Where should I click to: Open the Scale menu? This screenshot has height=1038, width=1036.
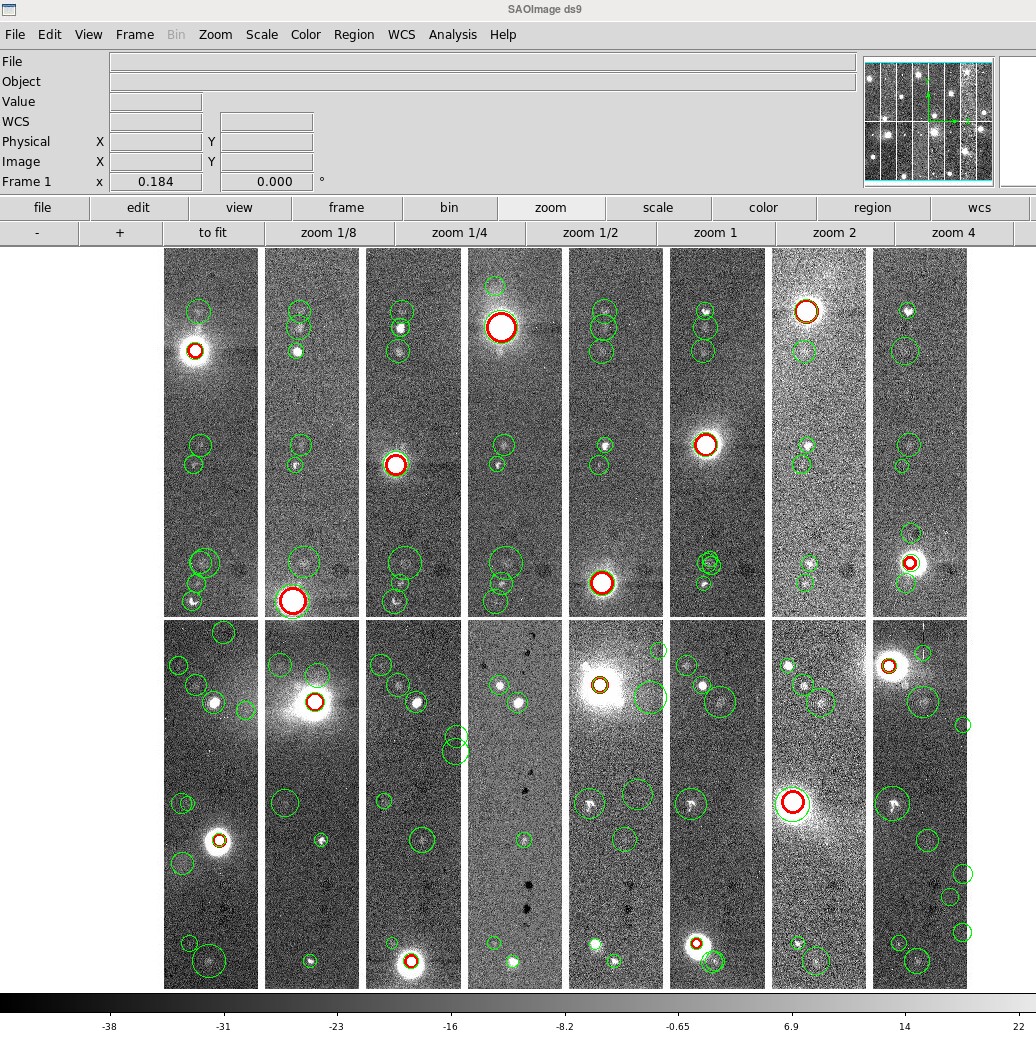262,34
